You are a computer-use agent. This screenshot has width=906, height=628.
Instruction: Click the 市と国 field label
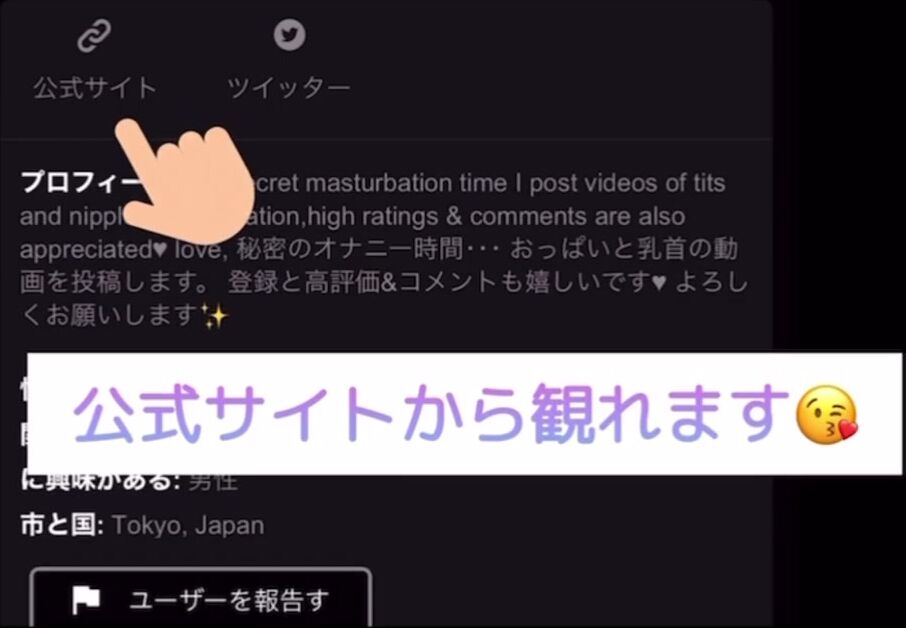click(62, 525)
